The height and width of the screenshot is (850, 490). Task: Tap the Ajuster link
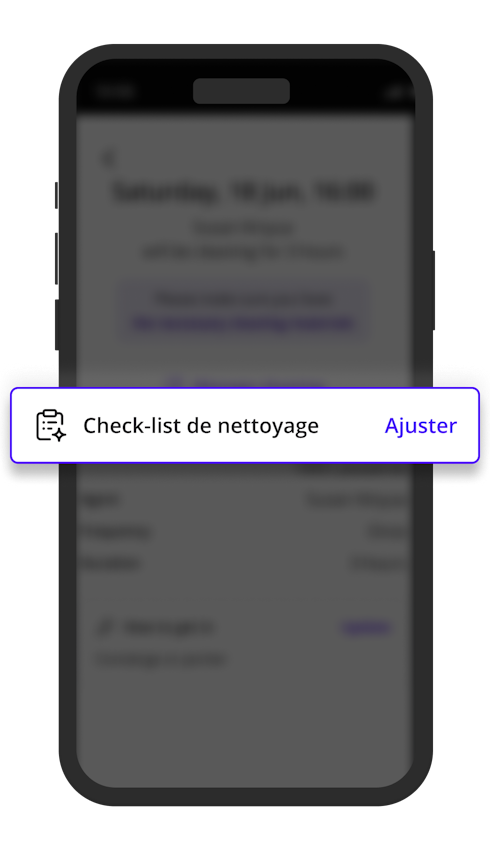coord(421,426)
